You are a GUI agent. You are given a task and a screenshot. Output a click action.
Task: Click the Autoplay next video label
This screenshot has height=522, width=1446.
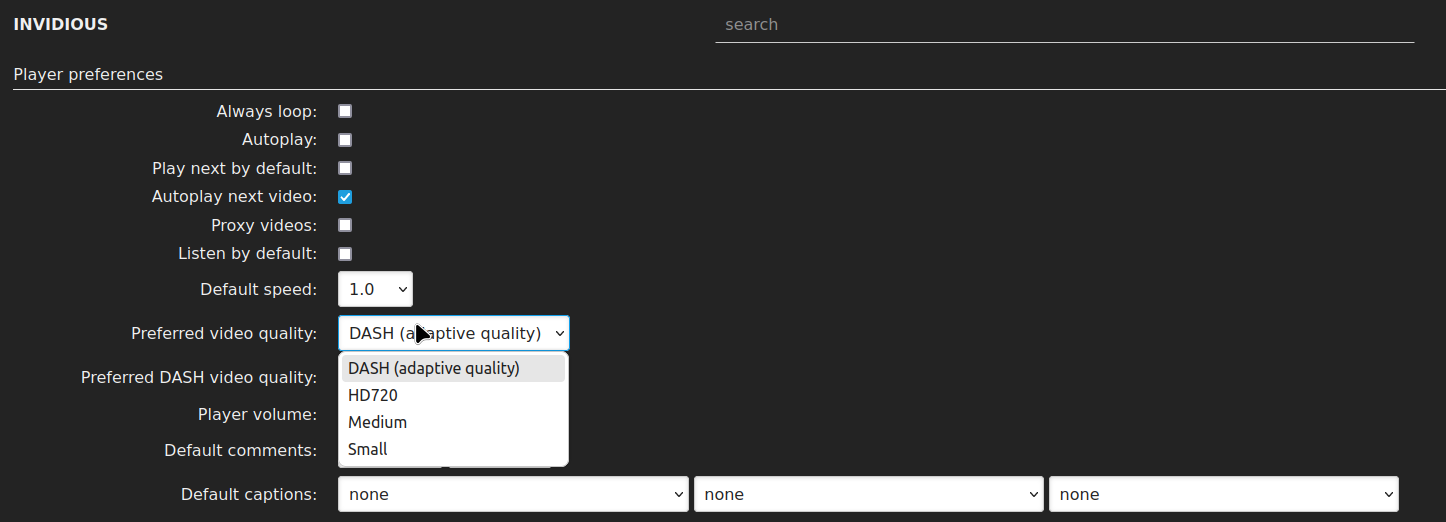click(x=234, y=197)
